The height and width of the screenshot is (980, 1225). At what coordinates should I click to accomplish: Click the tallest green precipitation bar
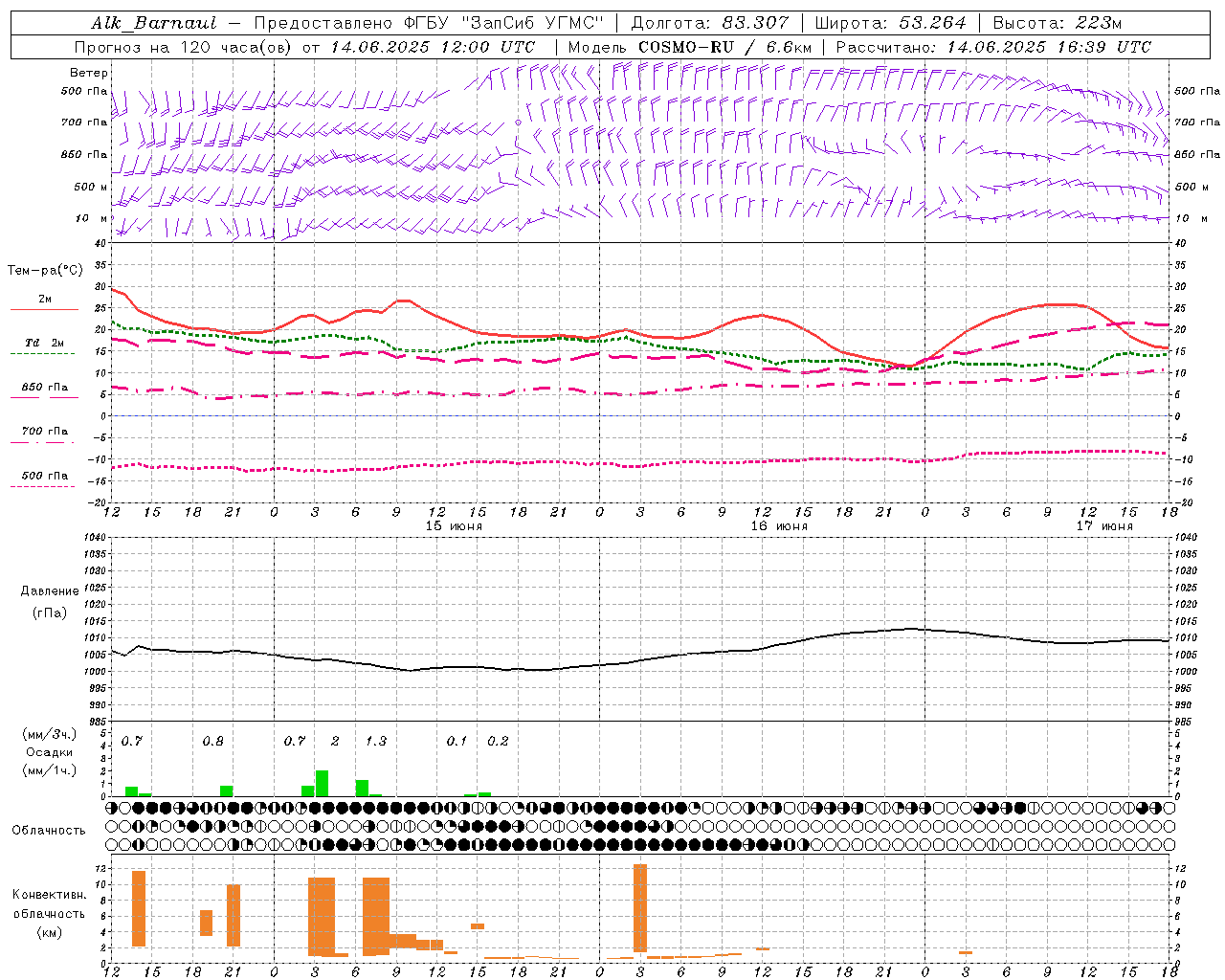[323, 783]
